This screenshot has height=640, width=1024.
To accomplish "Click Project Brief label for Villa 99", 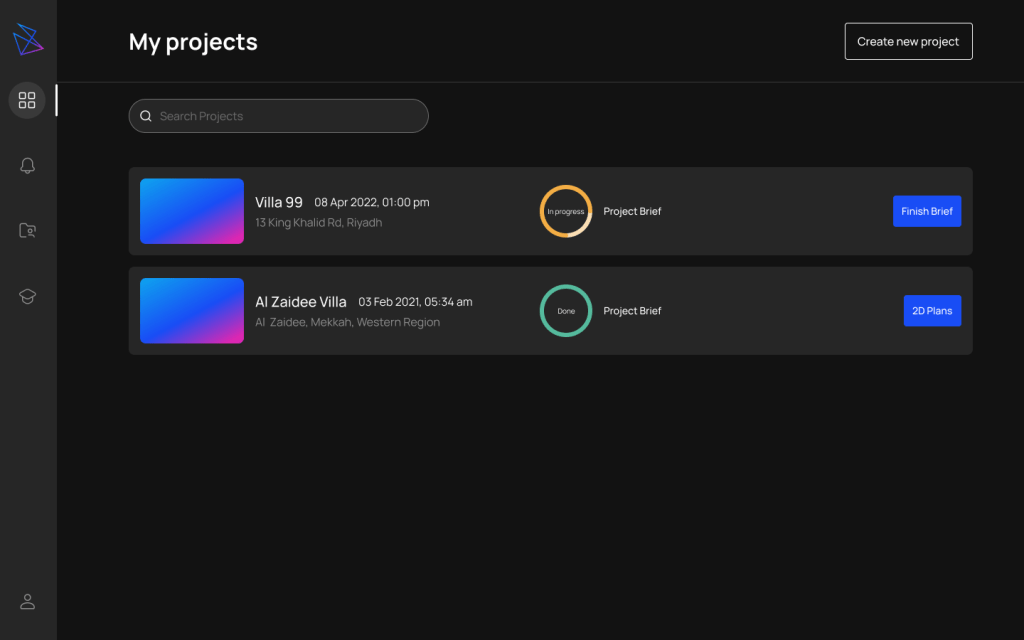I will point(632,211).
